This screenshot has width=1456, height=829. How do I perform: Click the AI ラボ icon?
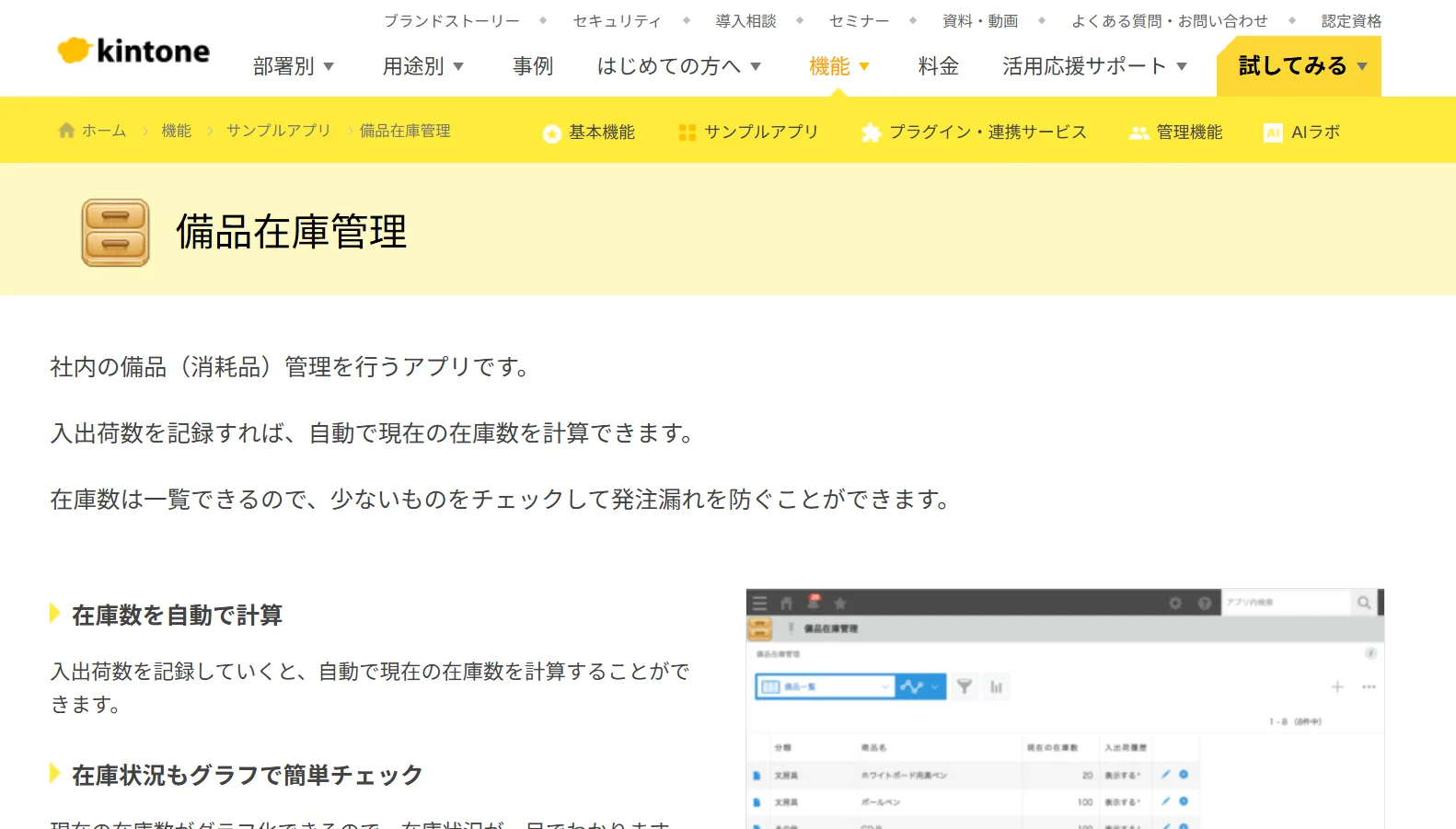[1274, 132]
